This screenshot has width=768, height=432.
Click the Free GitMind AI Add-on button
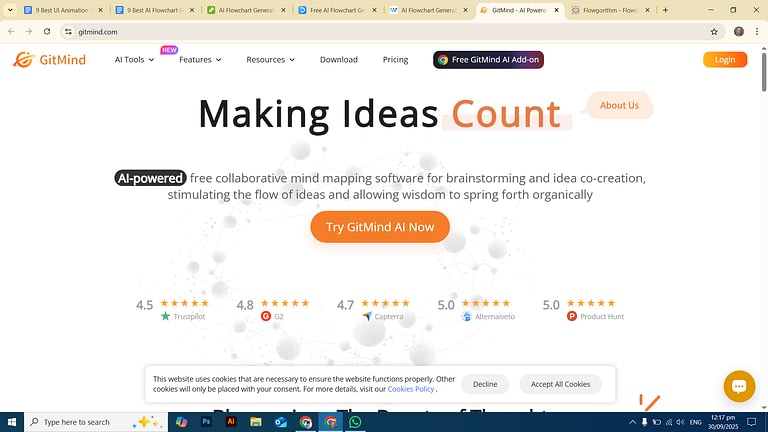click(488, 60)
